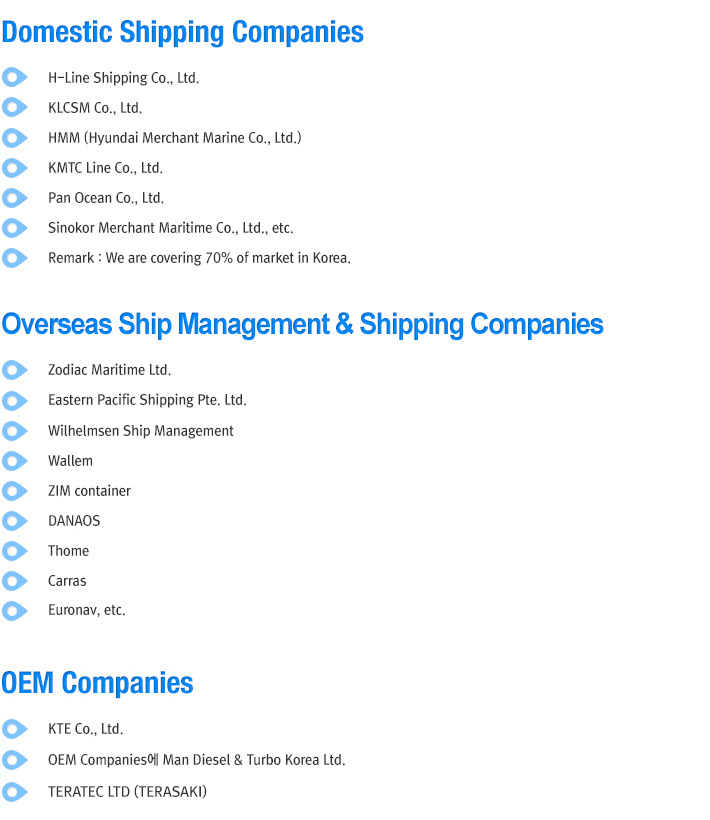Select the OEM Companies heading

tap(97, 683)
